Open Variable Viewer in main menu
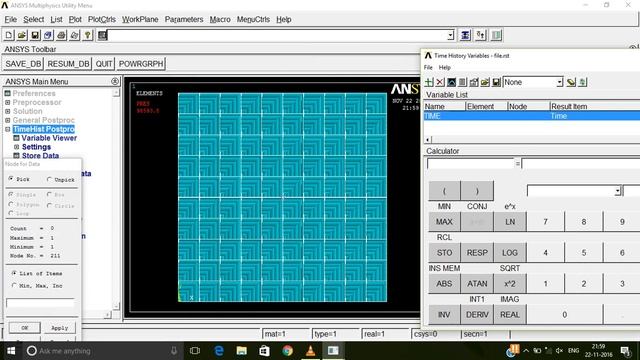 (49, 138)
